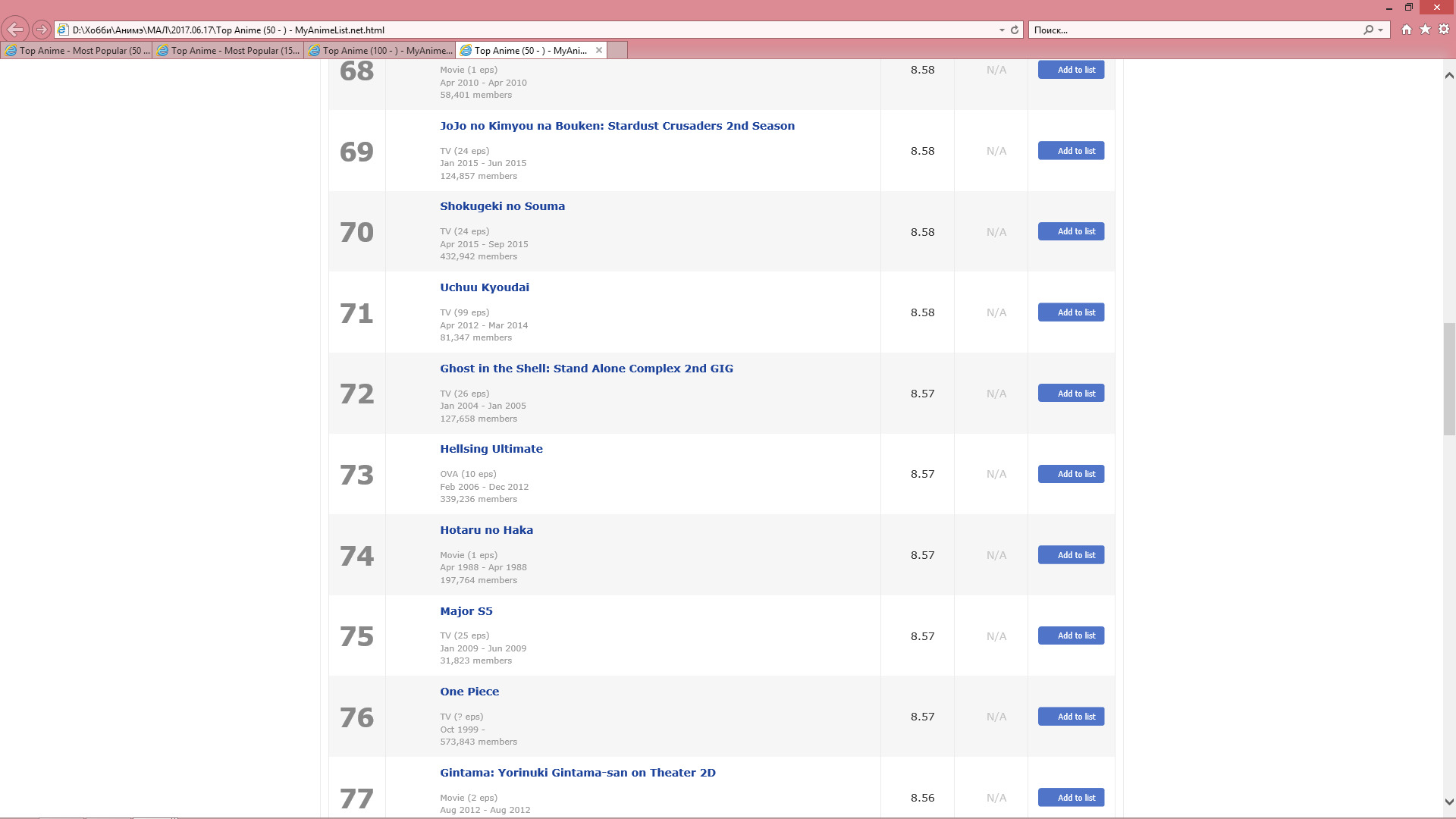The image size is (1456, 819).
Task: Click the search magnifier icon
Action: pyautogui.click(x=1368, y=30)
